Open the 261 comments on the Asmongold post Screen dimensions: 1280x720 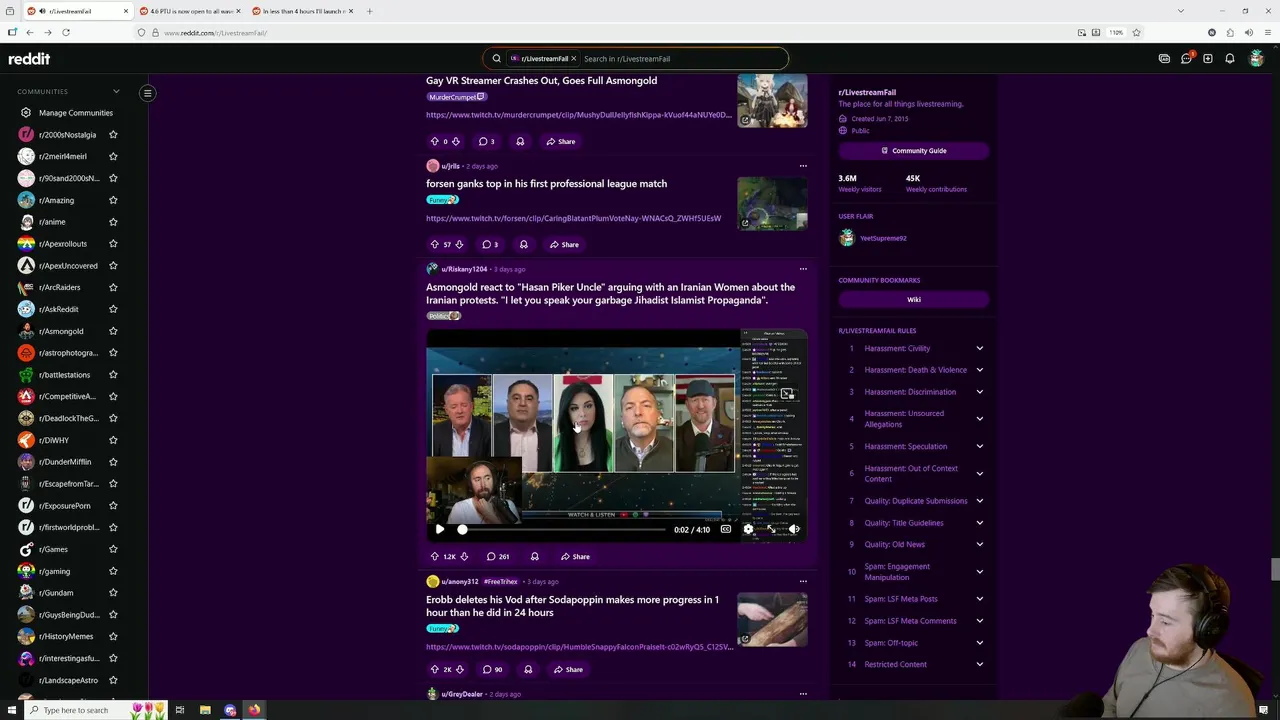click(498, 556)
